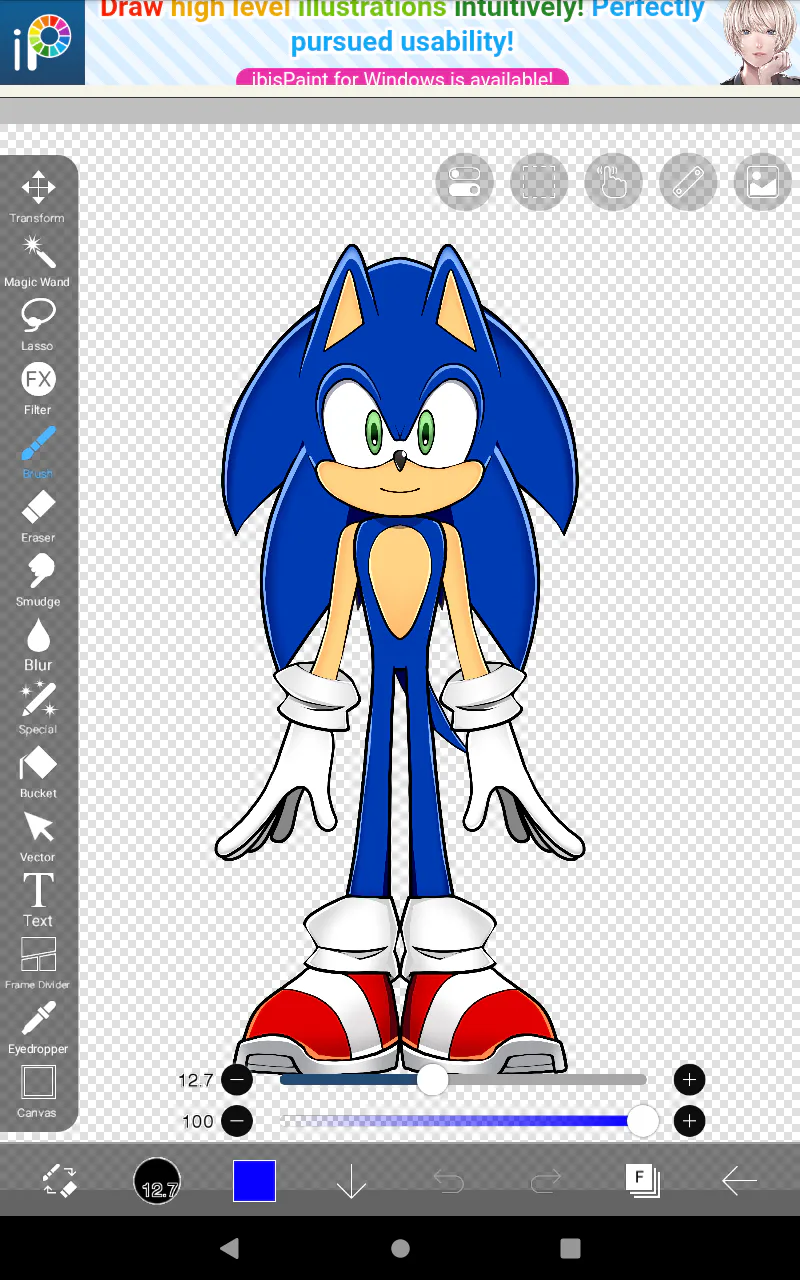
Task: Decrease opacity with minus button
Action: pos(237,1121)
